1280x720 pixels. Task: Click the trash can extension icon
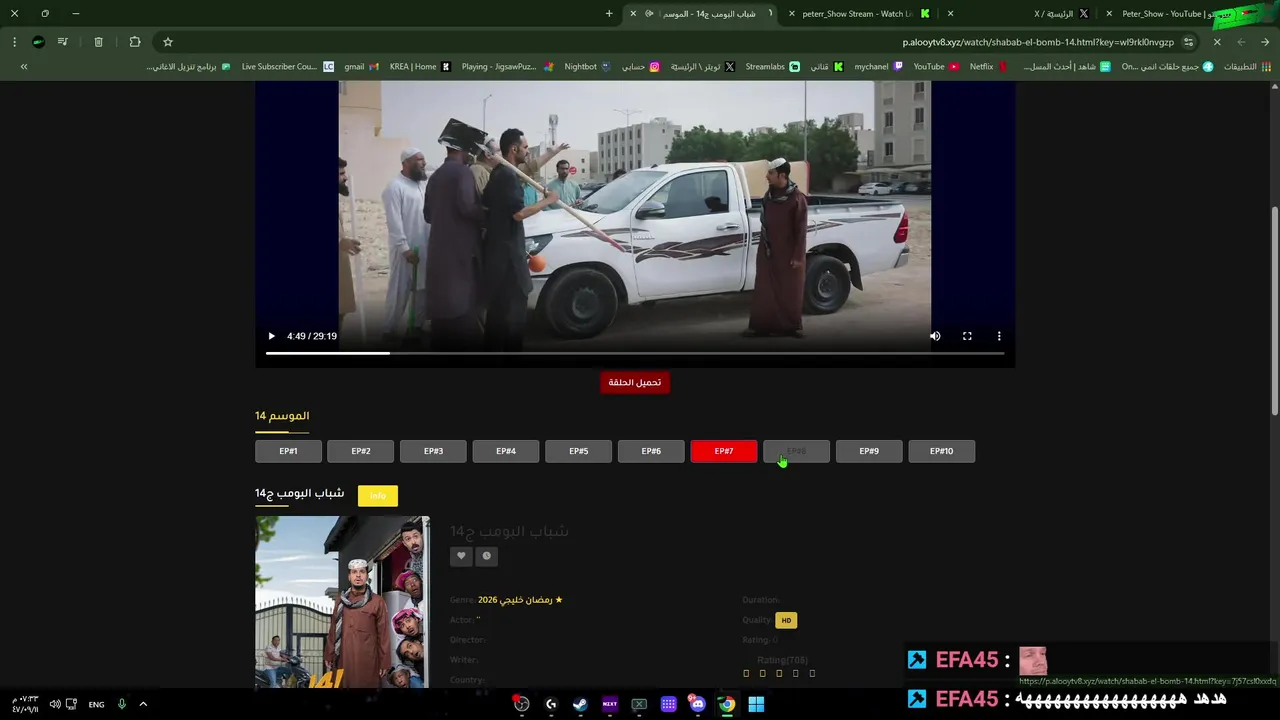point(98,42)
